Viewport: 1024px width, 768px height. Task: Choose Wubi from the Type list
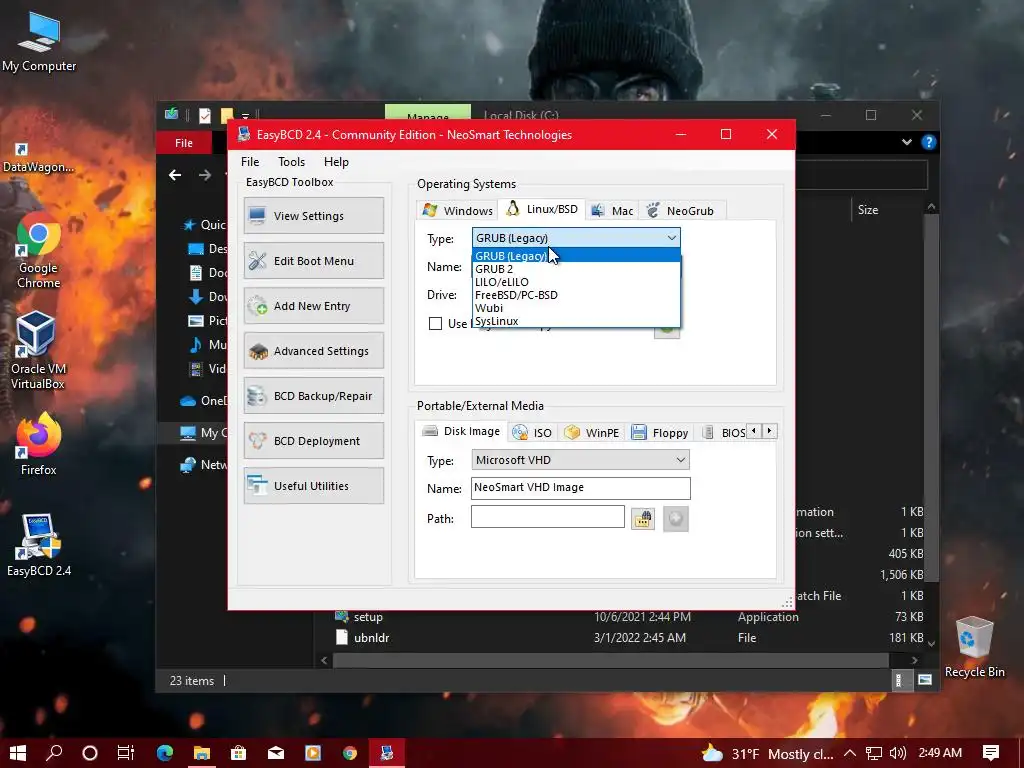click(575, 308)
